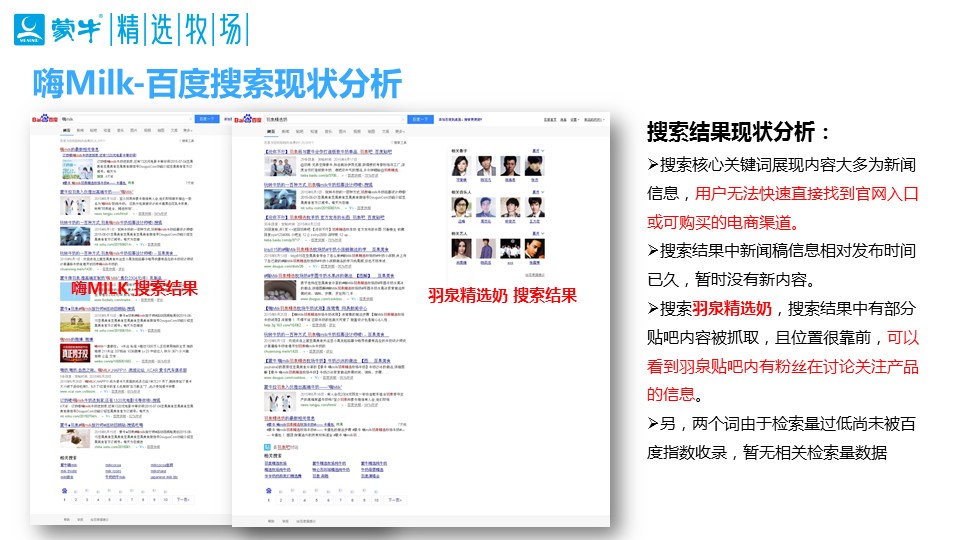Screen dimensions: 960x540
Task: Click the next-page button in left pagination
Action: (x=184, y=498)
